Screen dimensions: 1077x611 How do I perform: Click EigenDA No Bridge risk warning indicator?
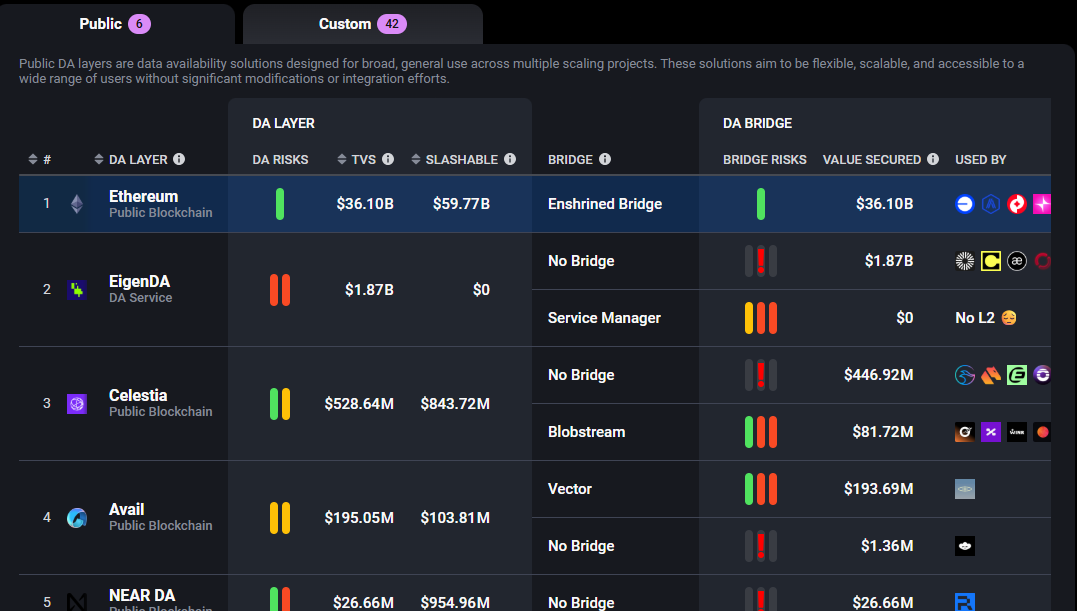761,261
